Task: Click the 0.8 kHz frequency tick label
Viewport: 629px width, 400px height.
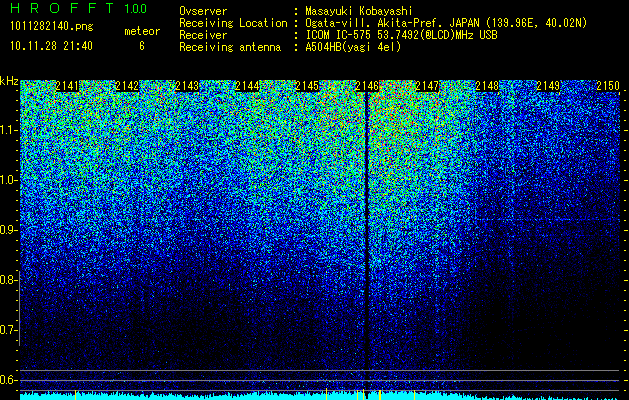Action: [x=8, y=280]
